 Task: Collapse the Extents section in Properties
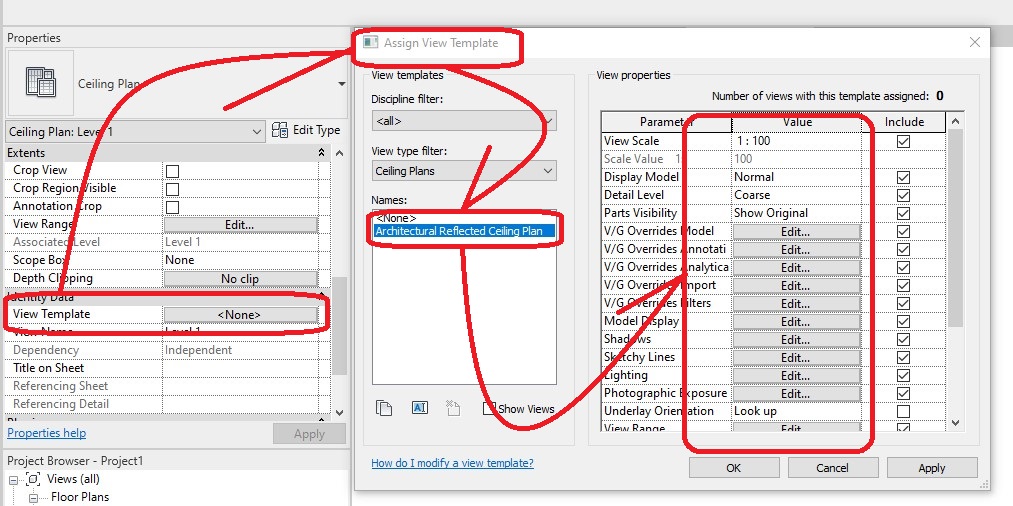click(321, 153)
